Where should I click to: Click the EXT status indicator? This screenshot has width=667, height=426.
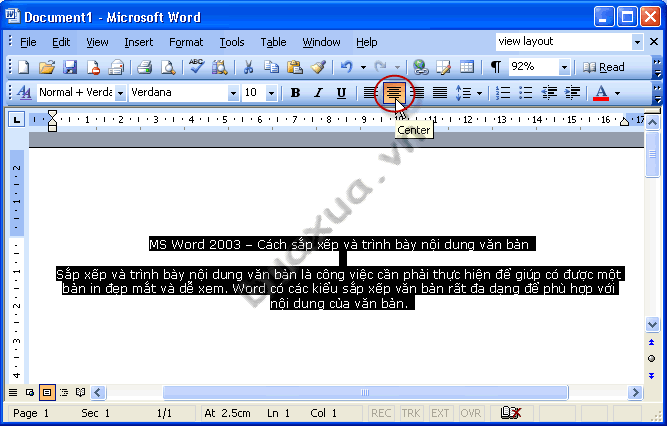(x=440, y=413)
